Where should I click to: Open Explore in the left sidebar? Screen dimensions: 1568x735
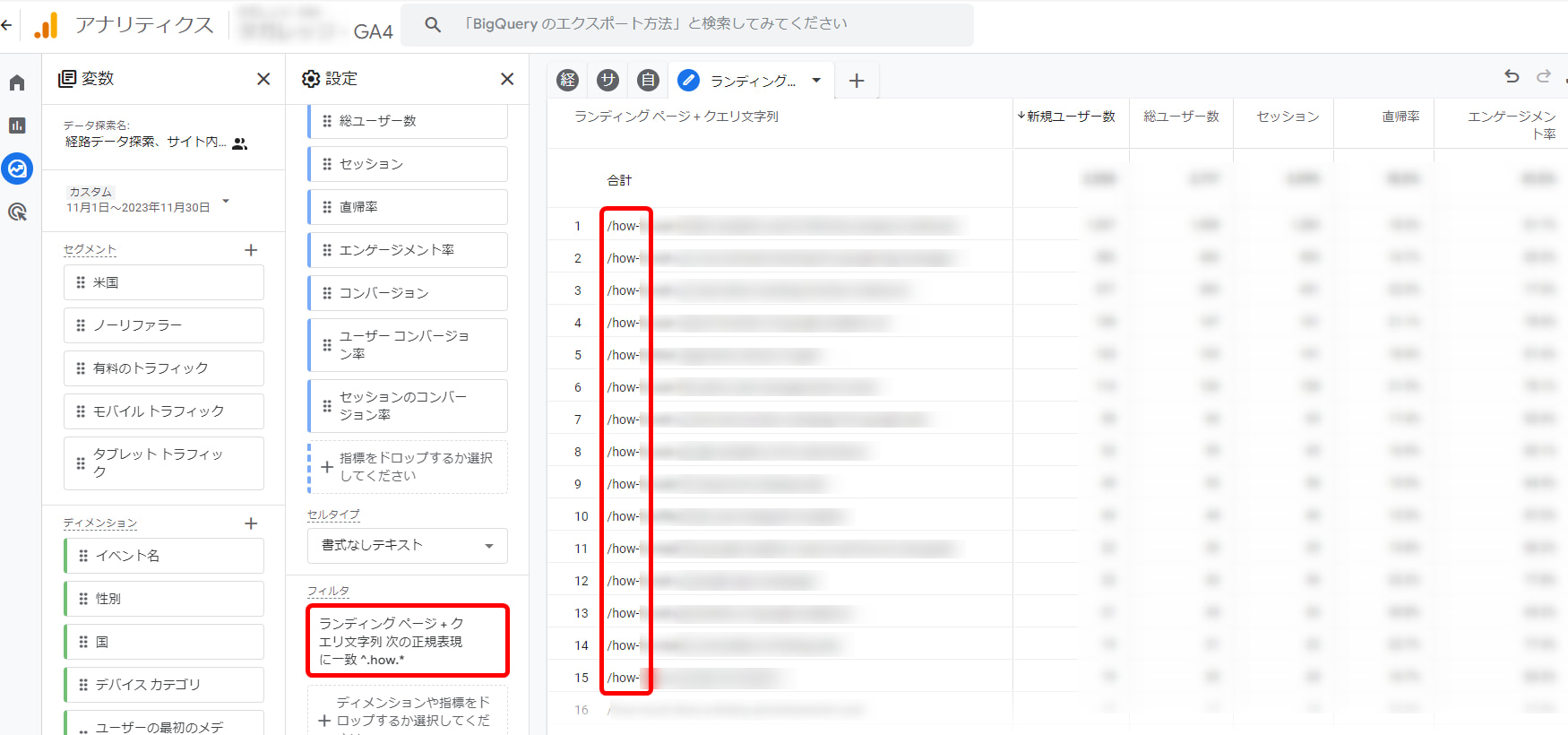(17, 169)
